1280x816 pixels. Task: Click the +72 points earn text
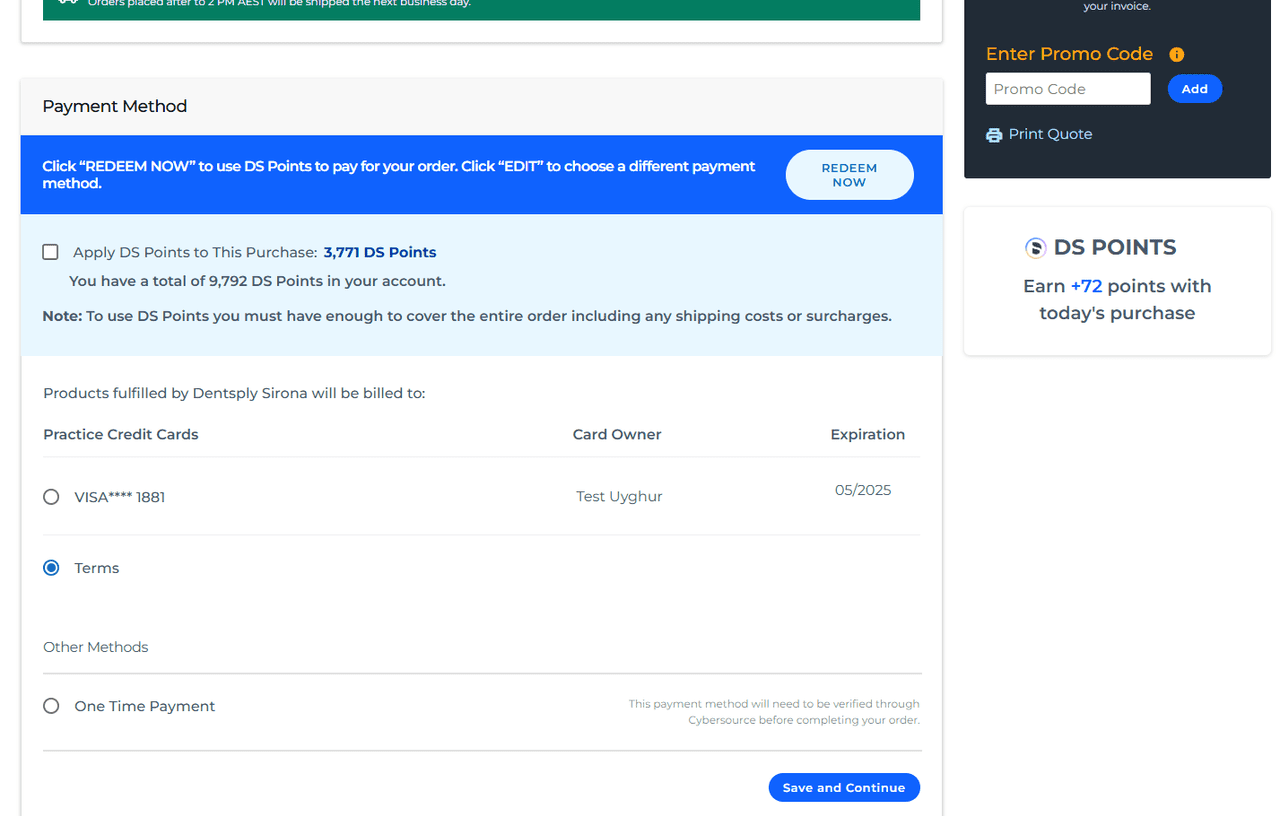pos(1086,286)
